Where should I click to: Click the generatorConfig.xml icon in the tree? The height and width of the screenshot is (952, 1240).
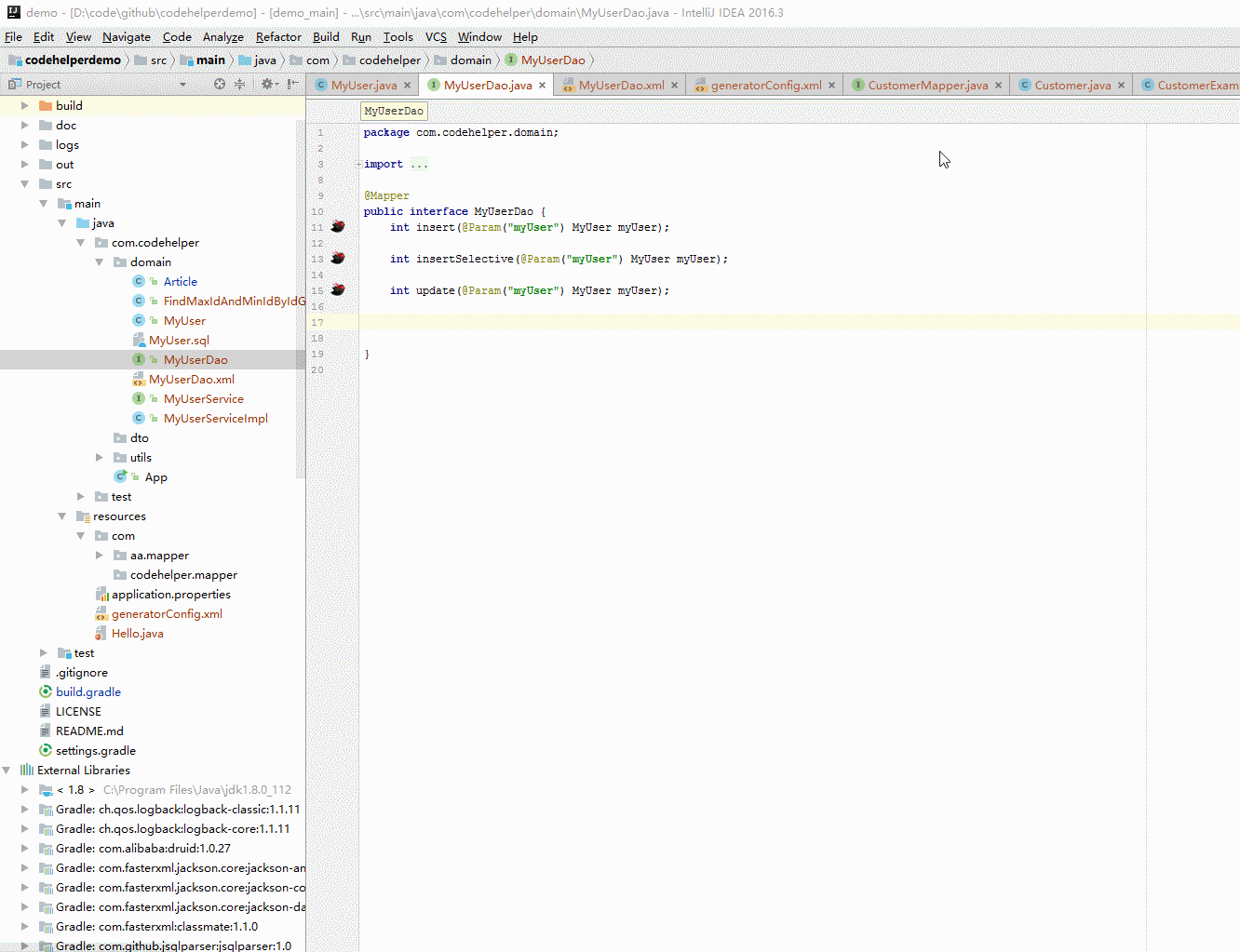(101, 613)
